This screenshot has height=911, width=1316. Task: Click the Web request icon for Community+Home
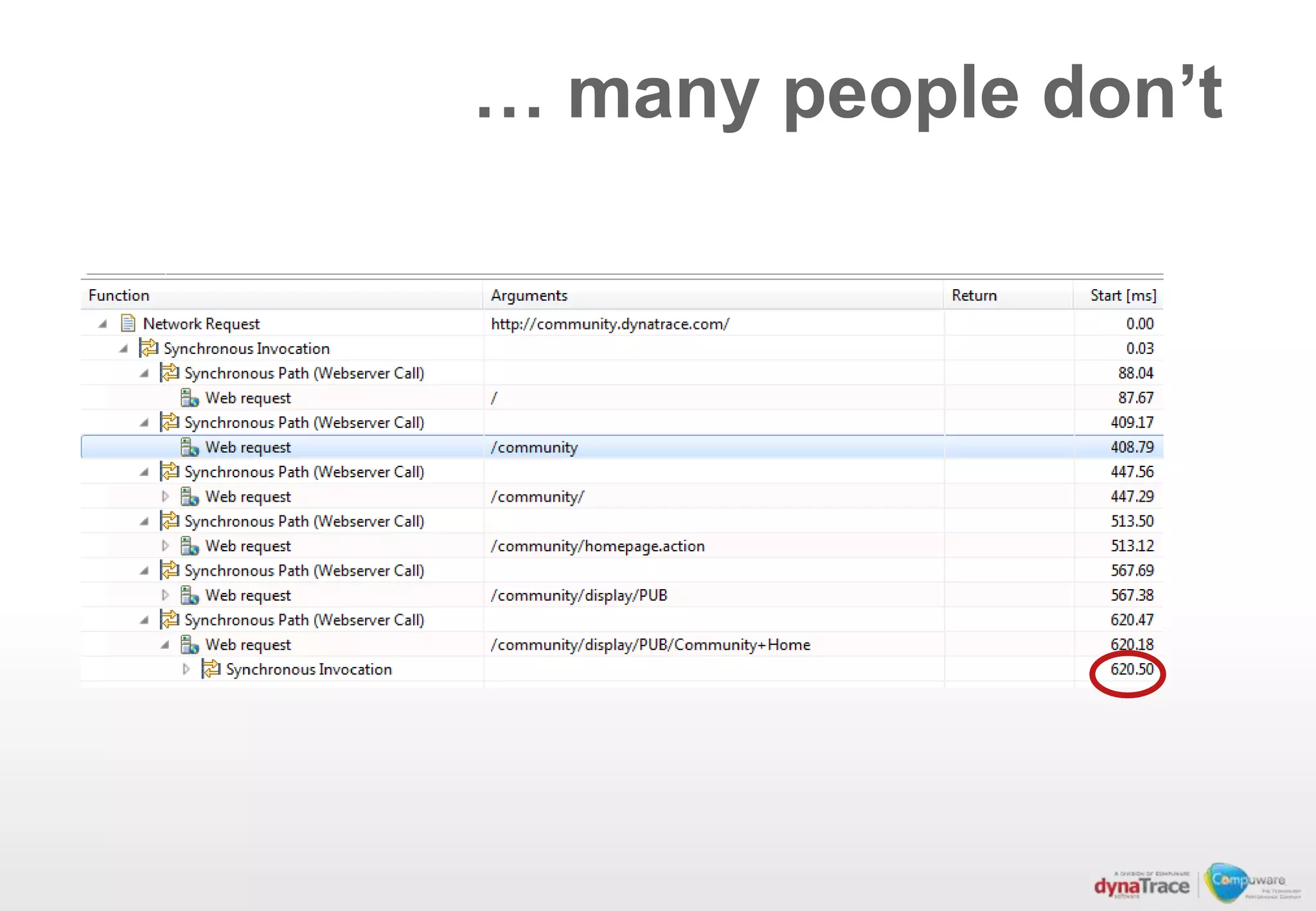pos(190,644)
